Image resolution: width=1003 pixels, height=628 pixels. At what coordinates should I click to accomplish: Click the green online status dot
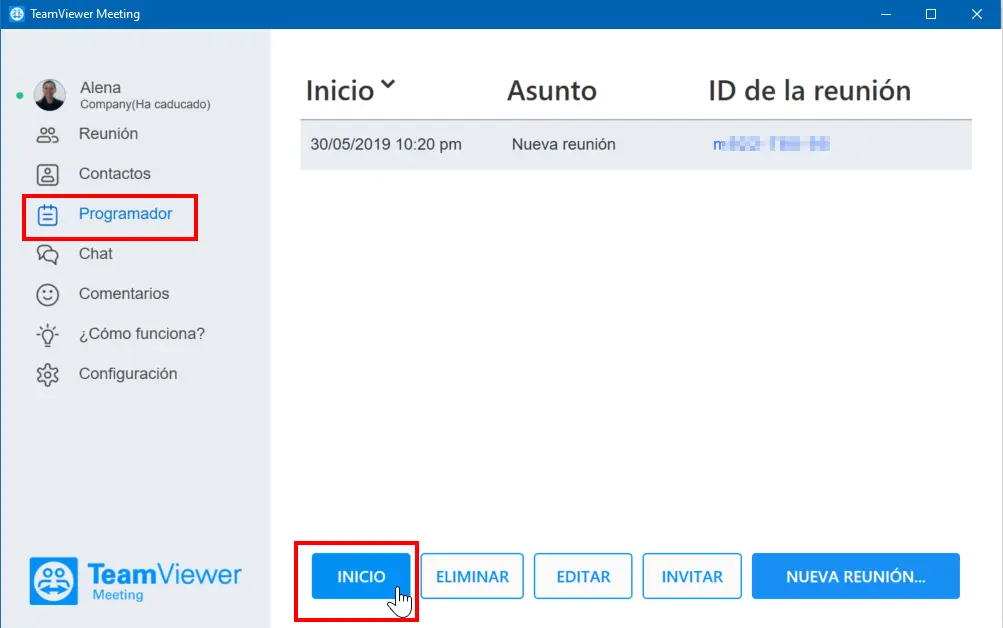[20, 96]
